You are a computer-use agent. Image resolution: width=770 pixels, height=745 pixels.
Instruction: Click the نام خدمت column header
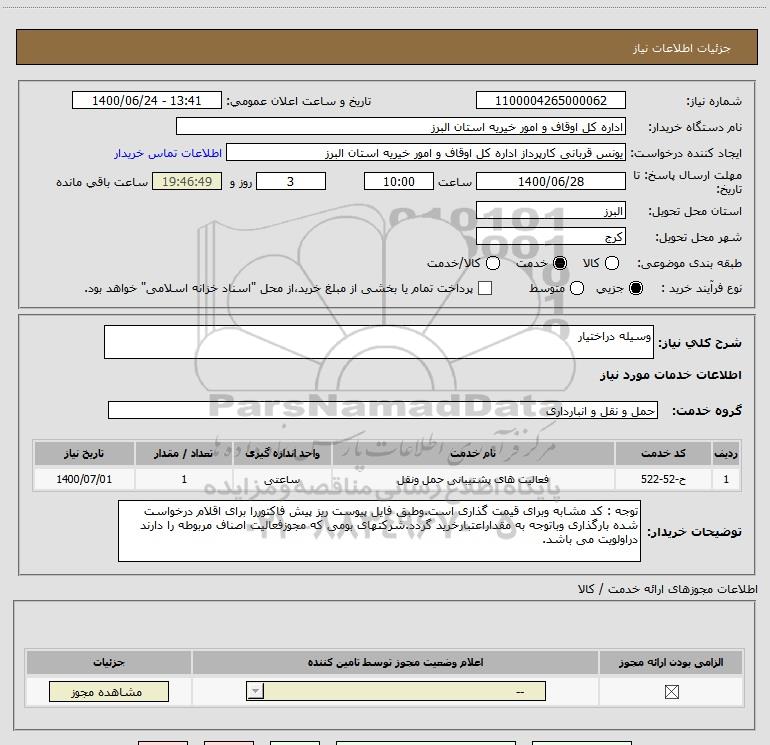473,453
